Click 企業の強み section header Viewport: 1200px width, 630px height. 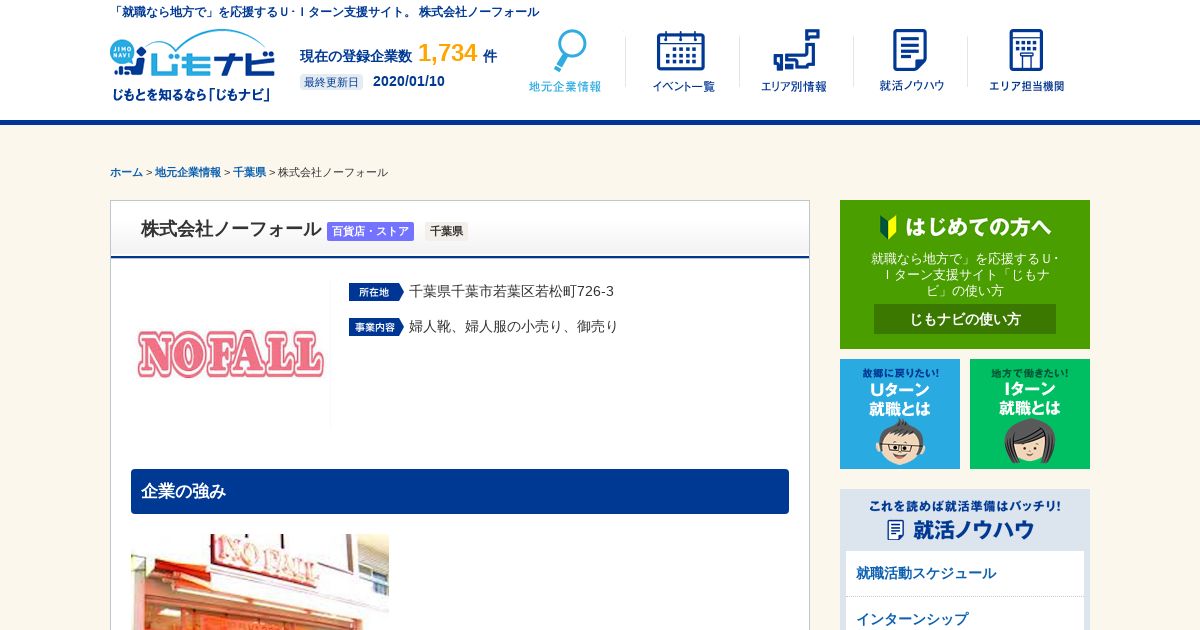coord(460,491)
